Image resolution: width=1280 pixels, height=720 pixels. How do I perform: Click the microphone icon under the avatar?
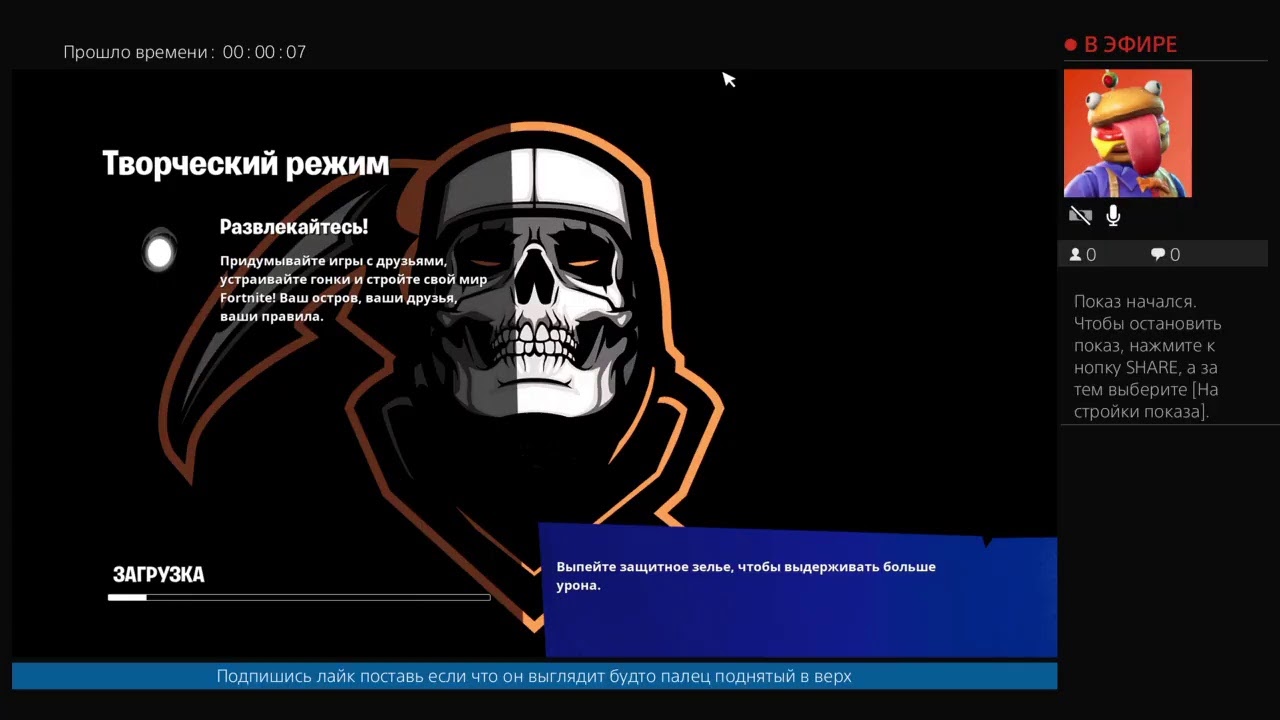coord(1113,216)
